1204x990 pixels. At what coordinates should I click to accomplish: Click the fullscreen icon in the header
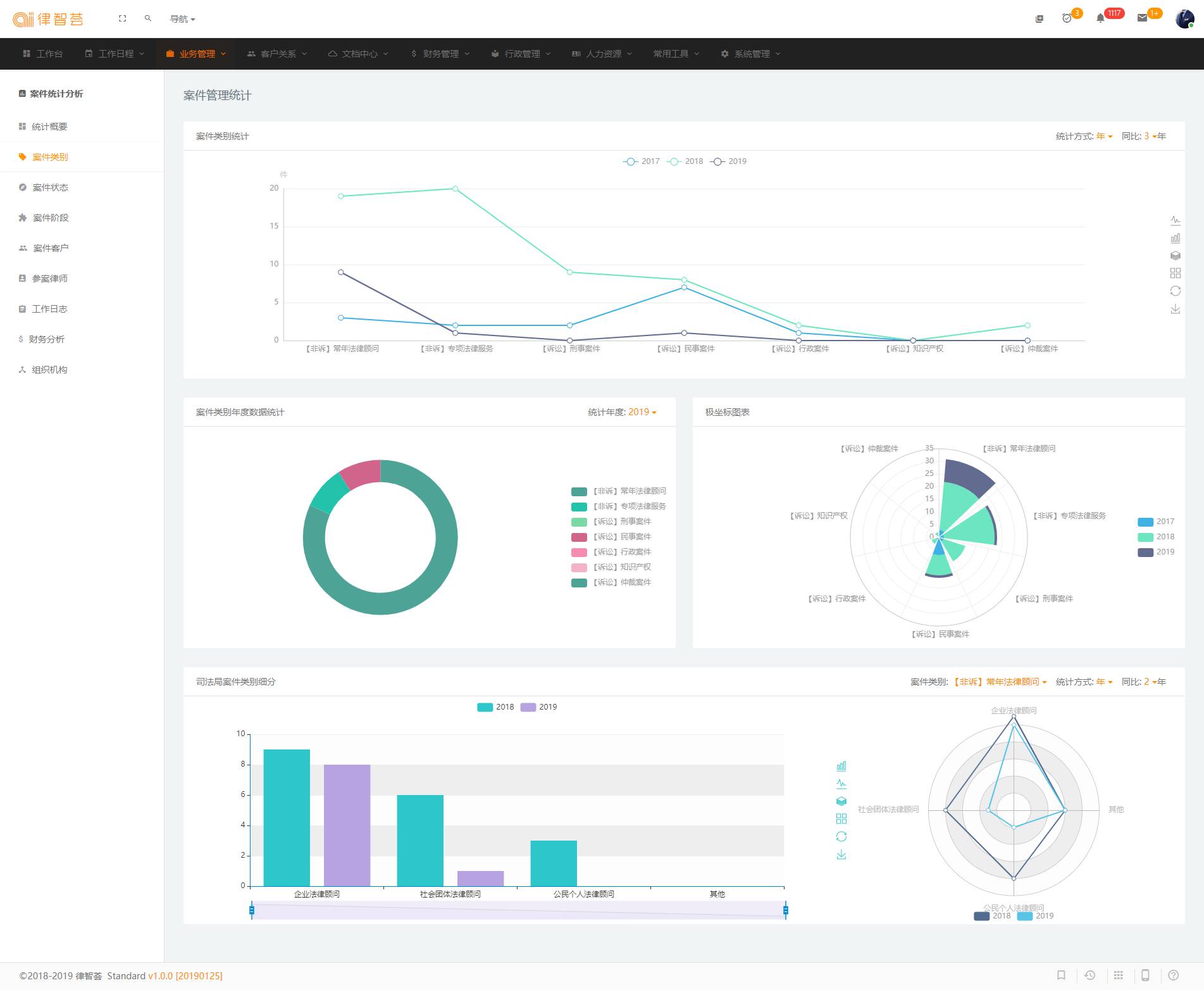[x=122, y=18]
